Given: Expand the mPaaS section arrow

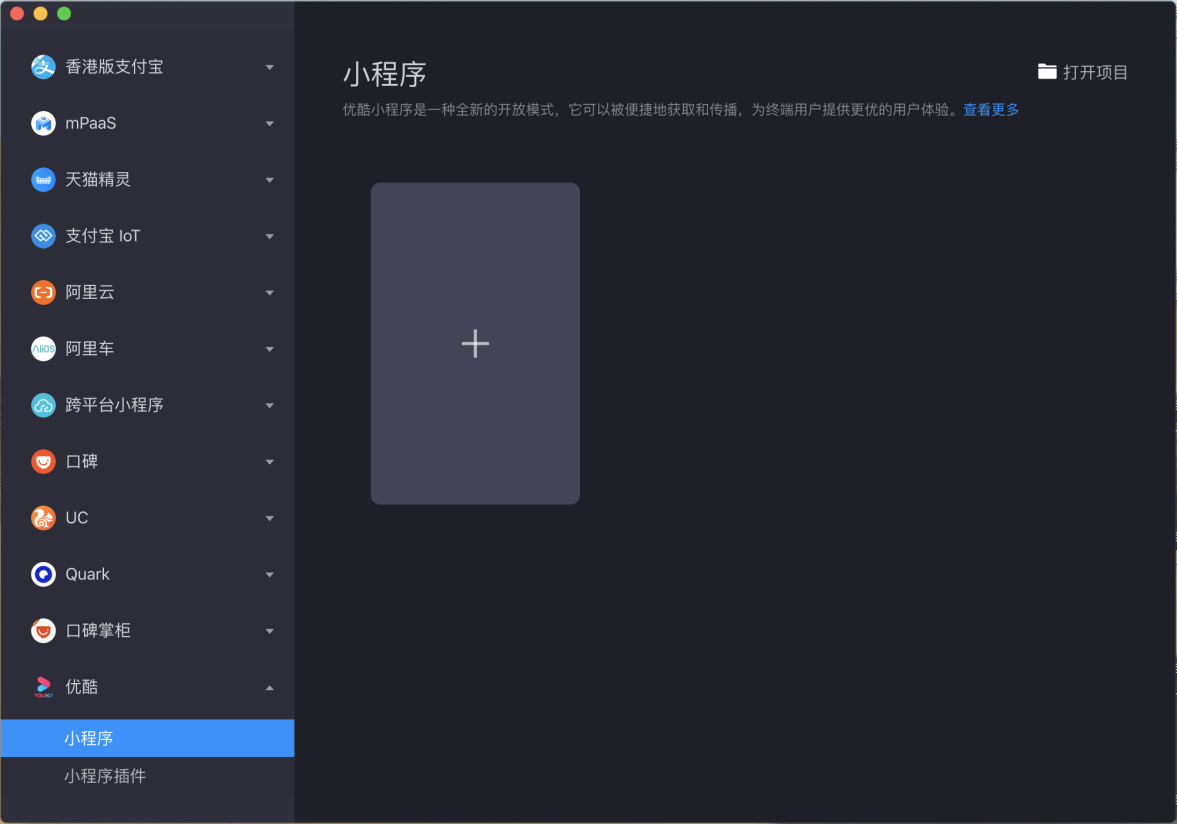Looking at the screenshot, I should [x=269, y=124].
